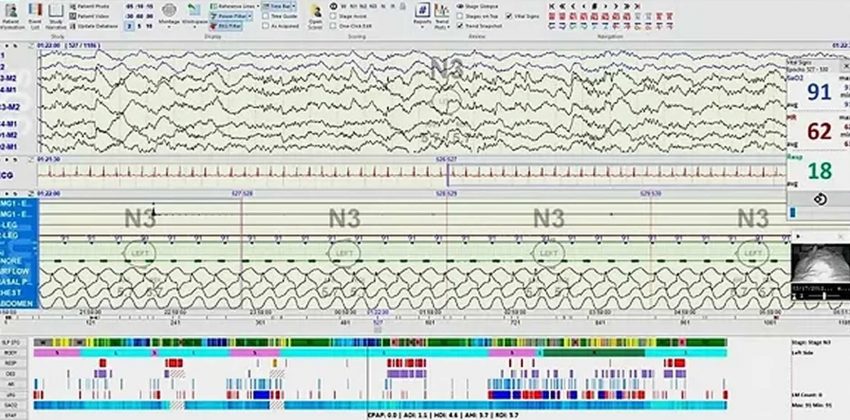850x420 pixels.
Task: Select the ECG channel label
Action: point(7,176)
